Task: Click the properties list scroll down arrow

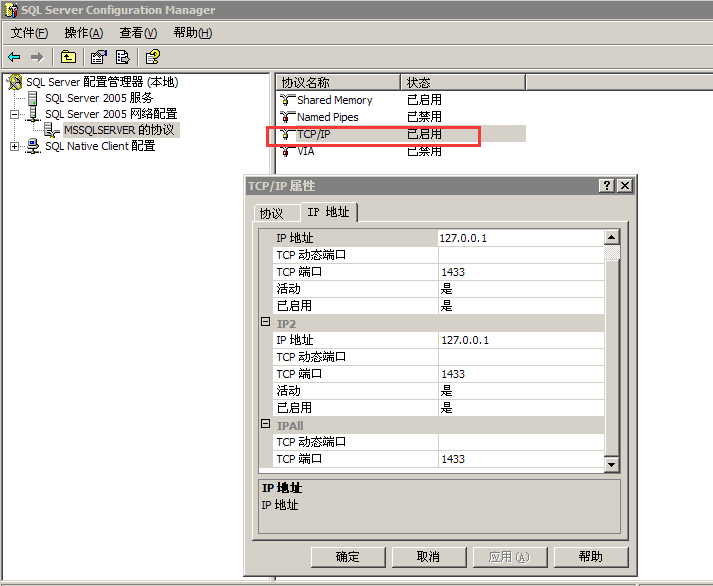Action: pyautogui.click(x=611, y=464)
